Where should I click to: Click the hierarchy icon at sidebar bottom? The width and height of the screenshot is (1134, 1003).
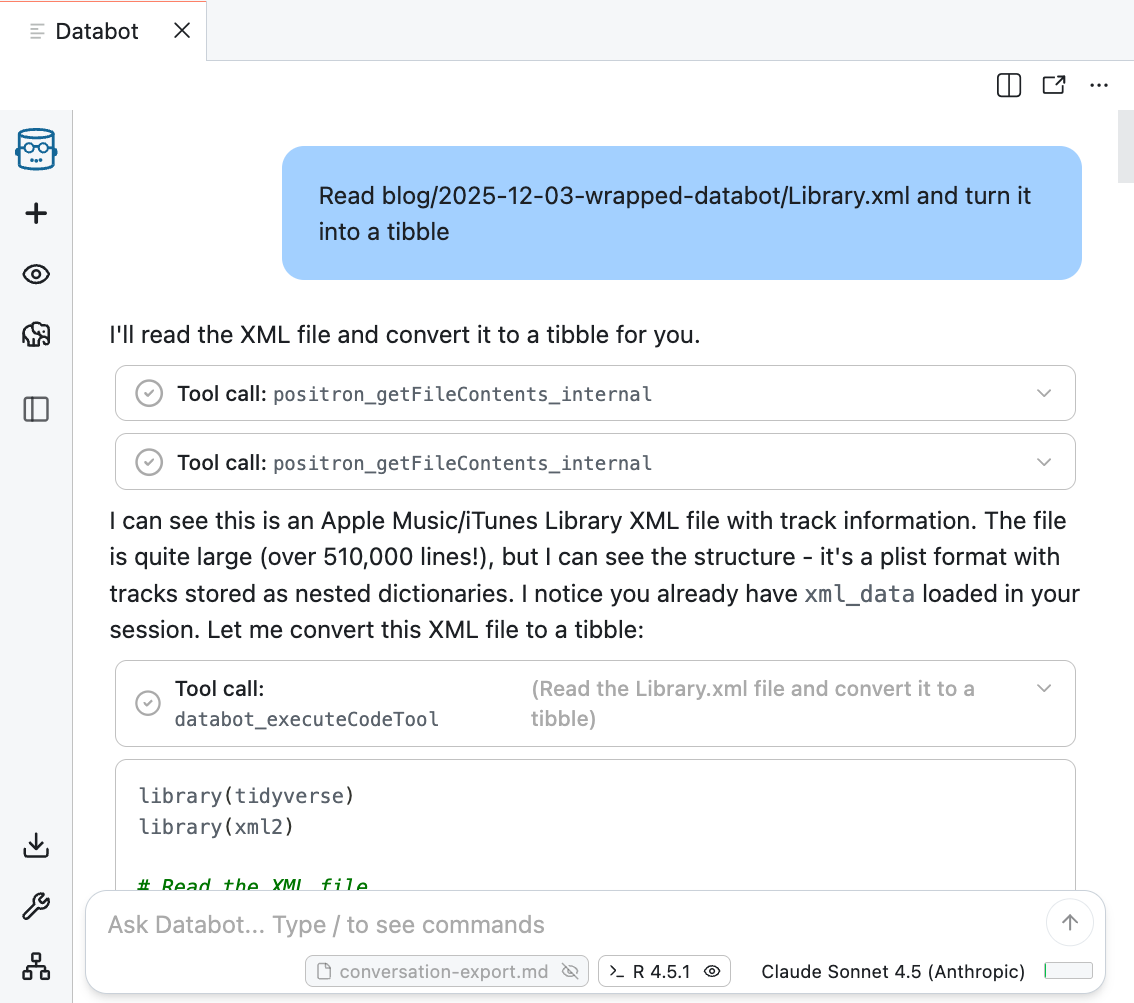click(x=36, y=967)
